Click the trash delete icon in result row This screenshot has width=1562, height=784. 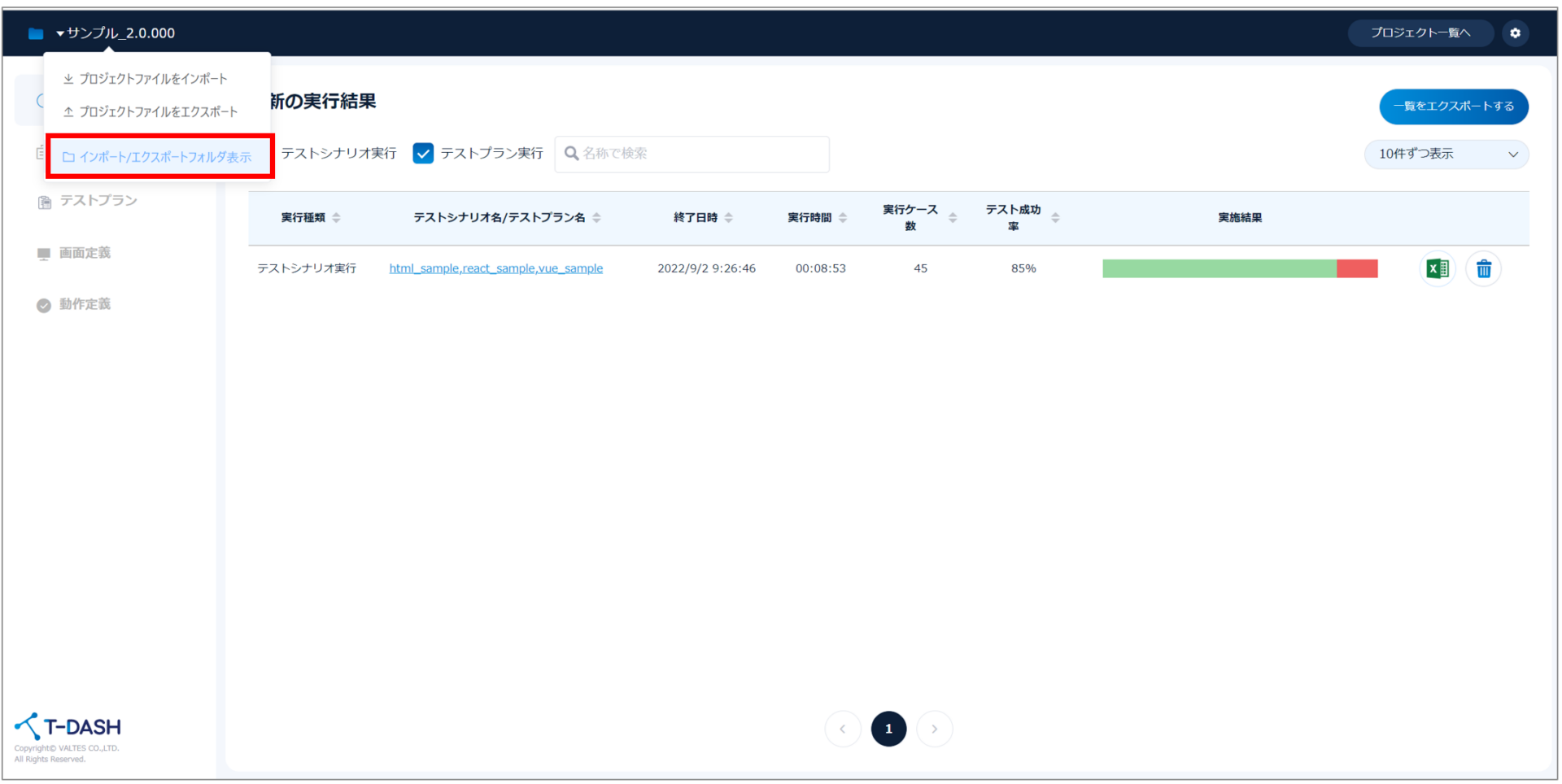(x=1483, y=268)
